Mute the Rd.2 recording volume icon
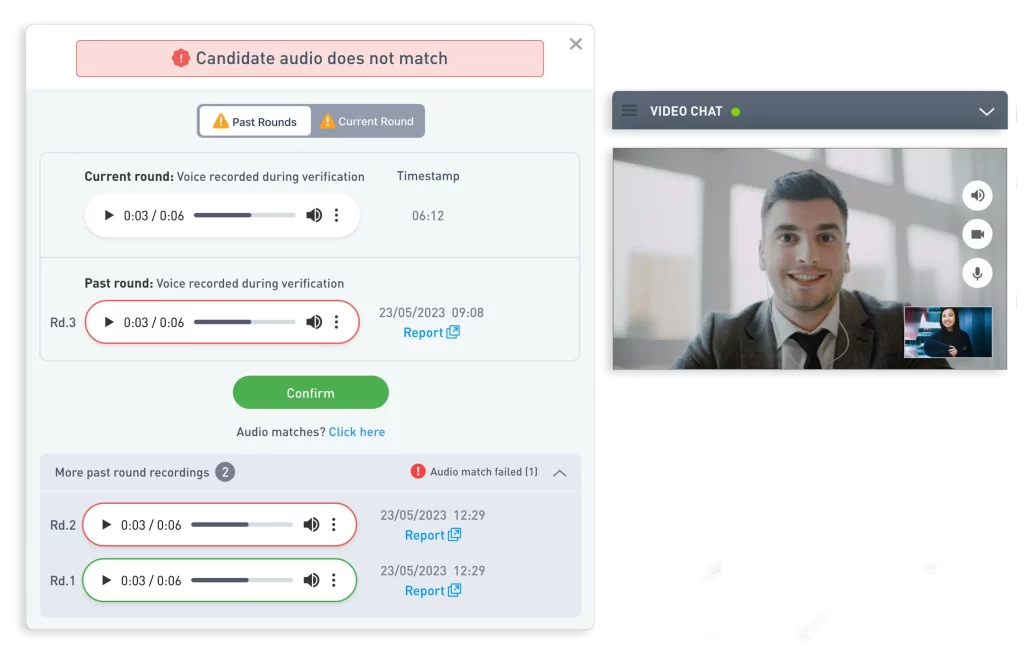Image resolution: width=1024 pixels, height=653 pixels. (x=312, y=524)
